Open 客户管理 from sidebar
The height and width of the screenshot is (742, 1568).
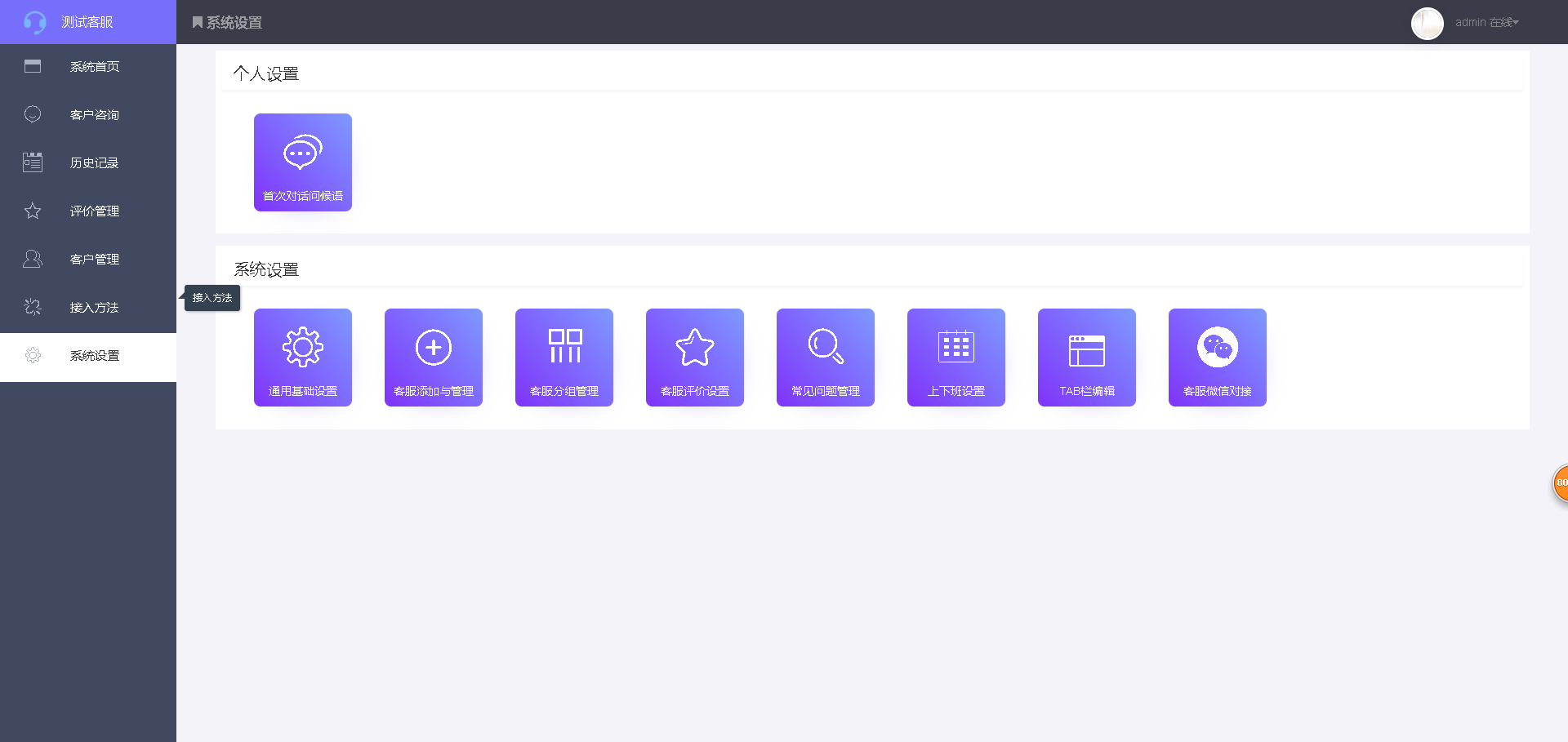(88, 260)
